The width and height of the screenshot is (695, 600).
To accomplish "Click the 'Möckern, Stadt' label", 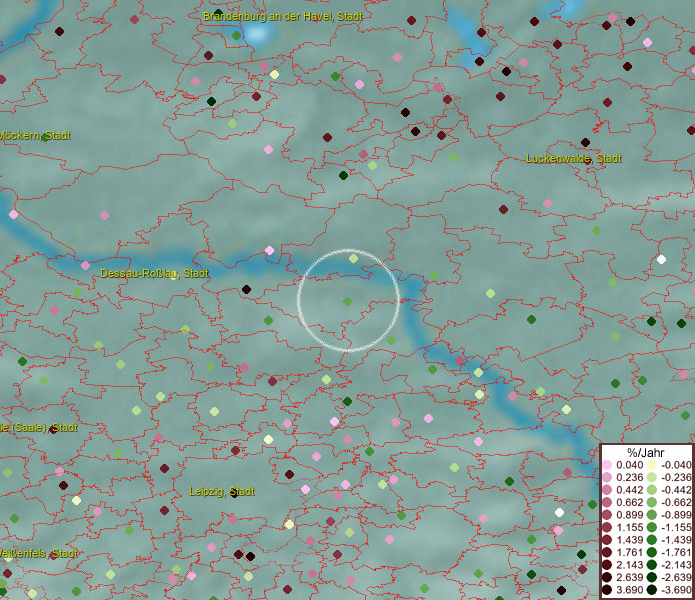I will (x=34, y=135).
